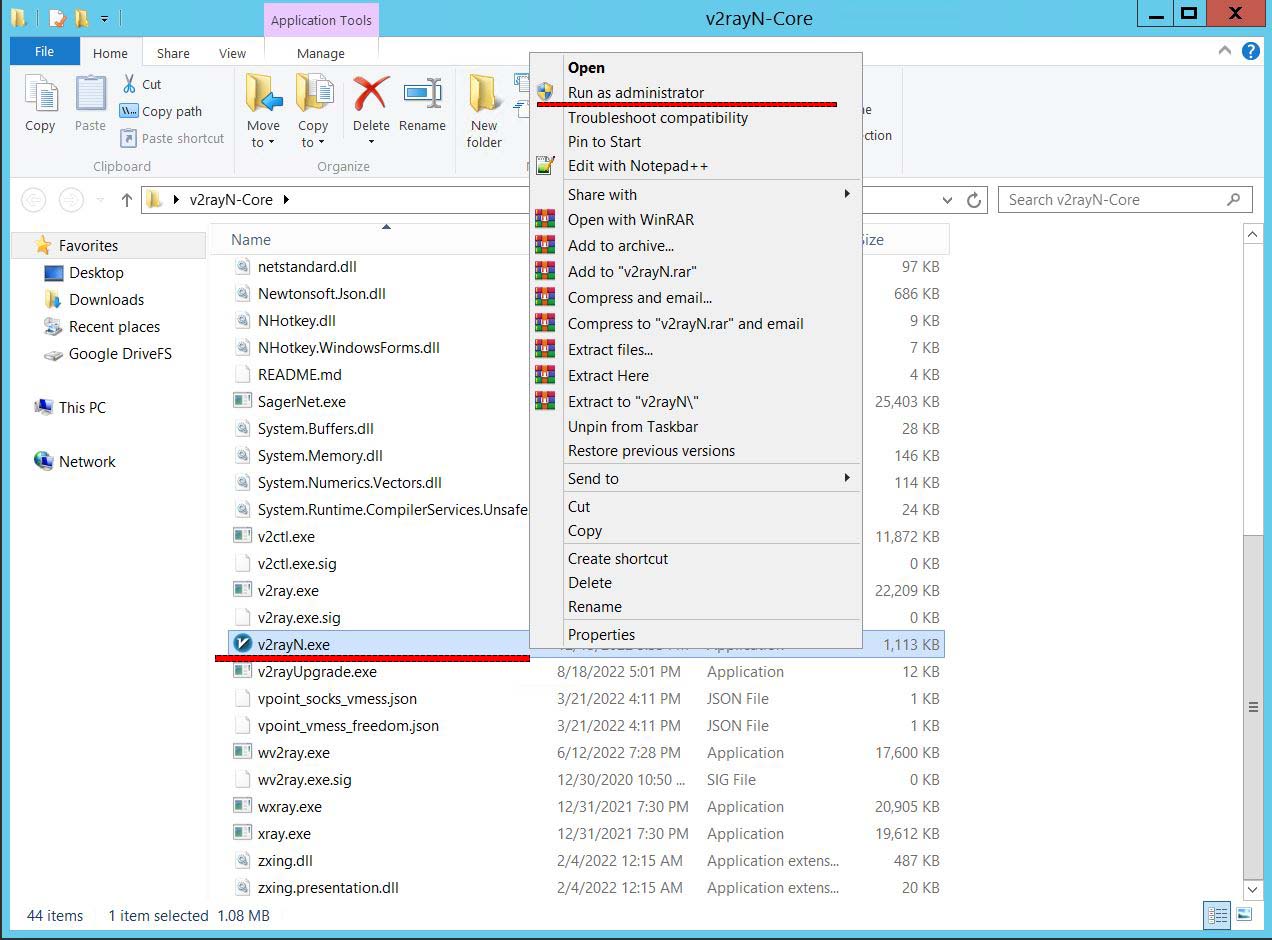1272x940 pixels.
Task: Click the New folder icon
Action: click(x=484, y=95)
